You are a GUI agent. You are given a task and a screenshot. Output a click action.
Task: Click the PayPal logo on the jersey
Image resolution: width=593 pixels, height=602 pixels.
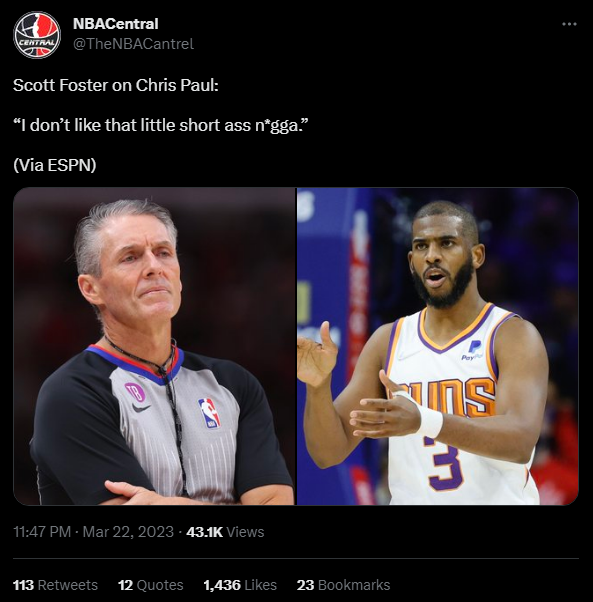tap(474, 350)
